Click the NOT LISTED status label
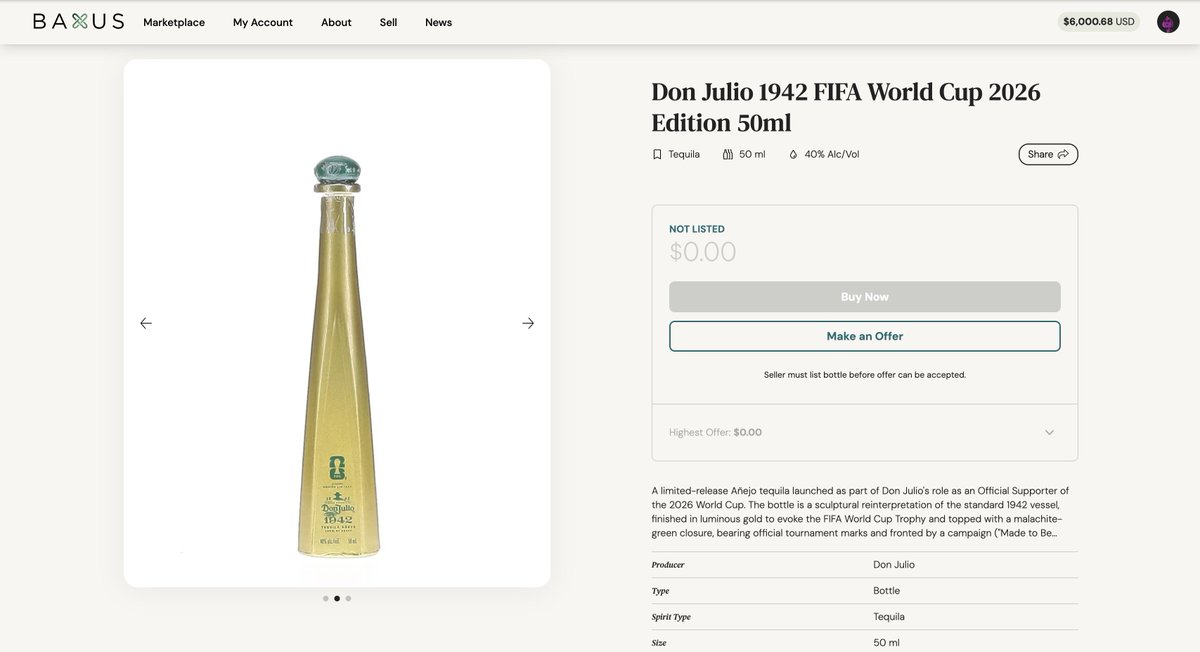The image size is (1200, 652). tap(697, 229)
